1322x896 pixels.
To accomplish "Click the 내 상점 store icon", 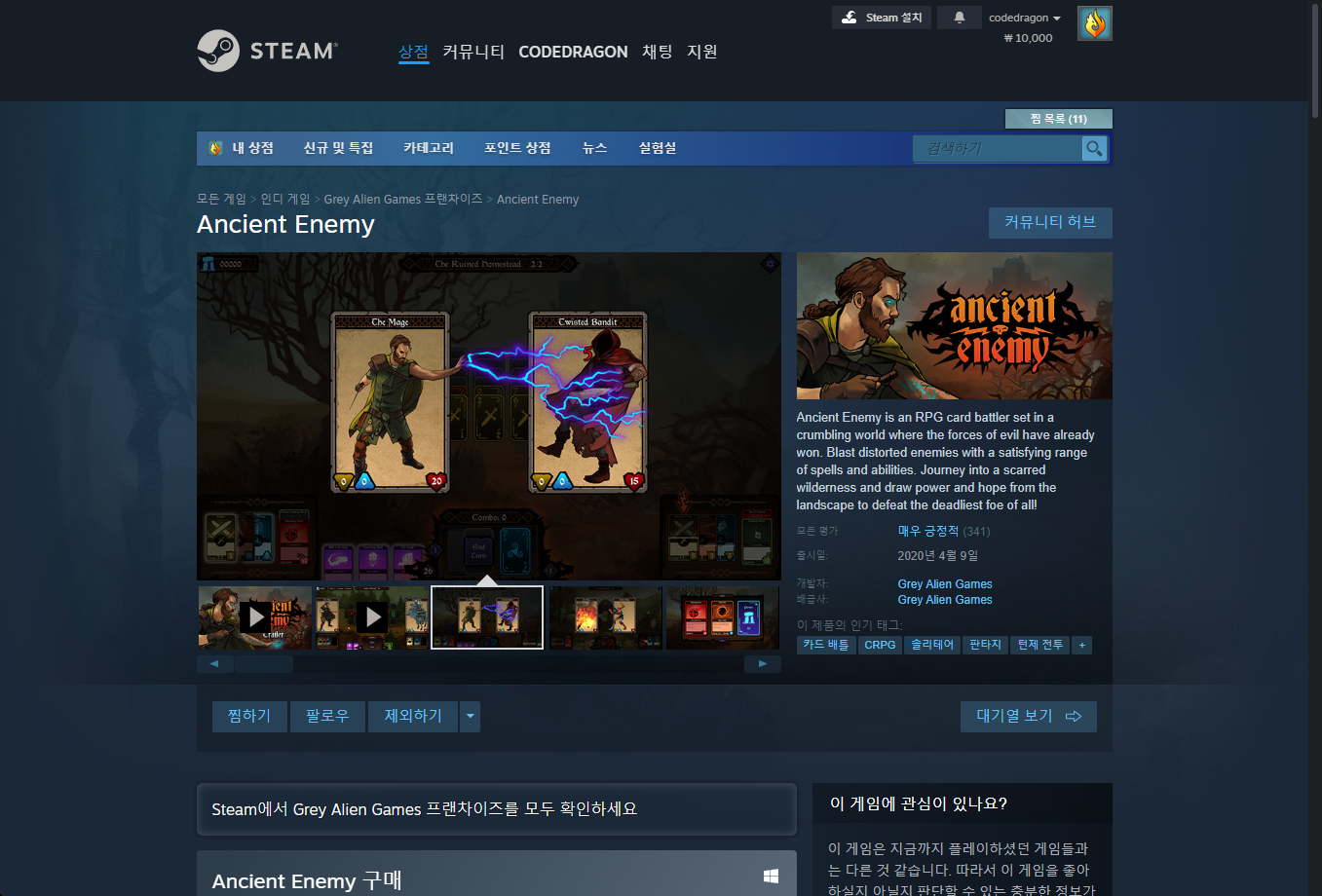I will 216,148.
